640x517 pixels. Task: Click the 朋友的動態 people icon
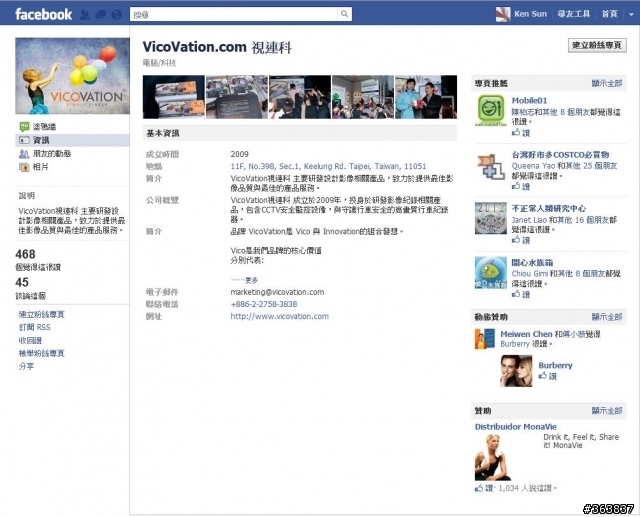(x=24, y=153)
